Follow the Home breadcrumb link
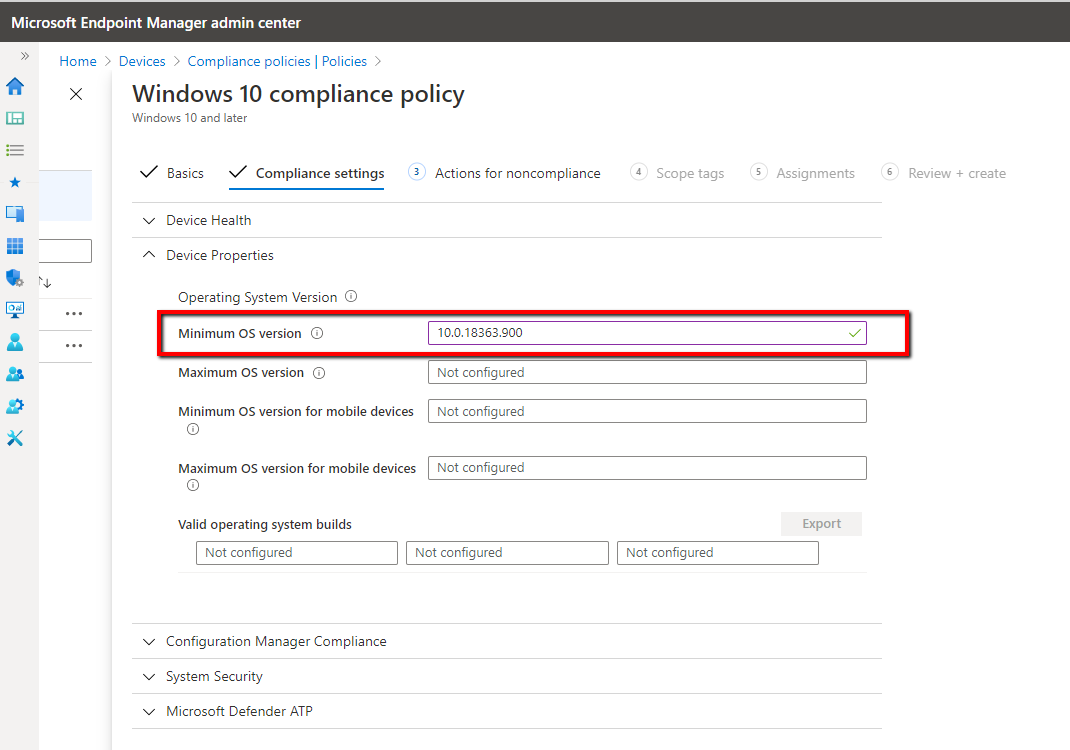 [78, 61]
